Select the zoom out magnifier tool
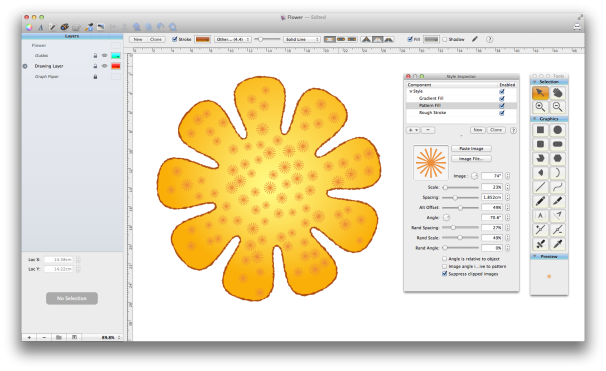The image size is (606, 371). [557, 107]
